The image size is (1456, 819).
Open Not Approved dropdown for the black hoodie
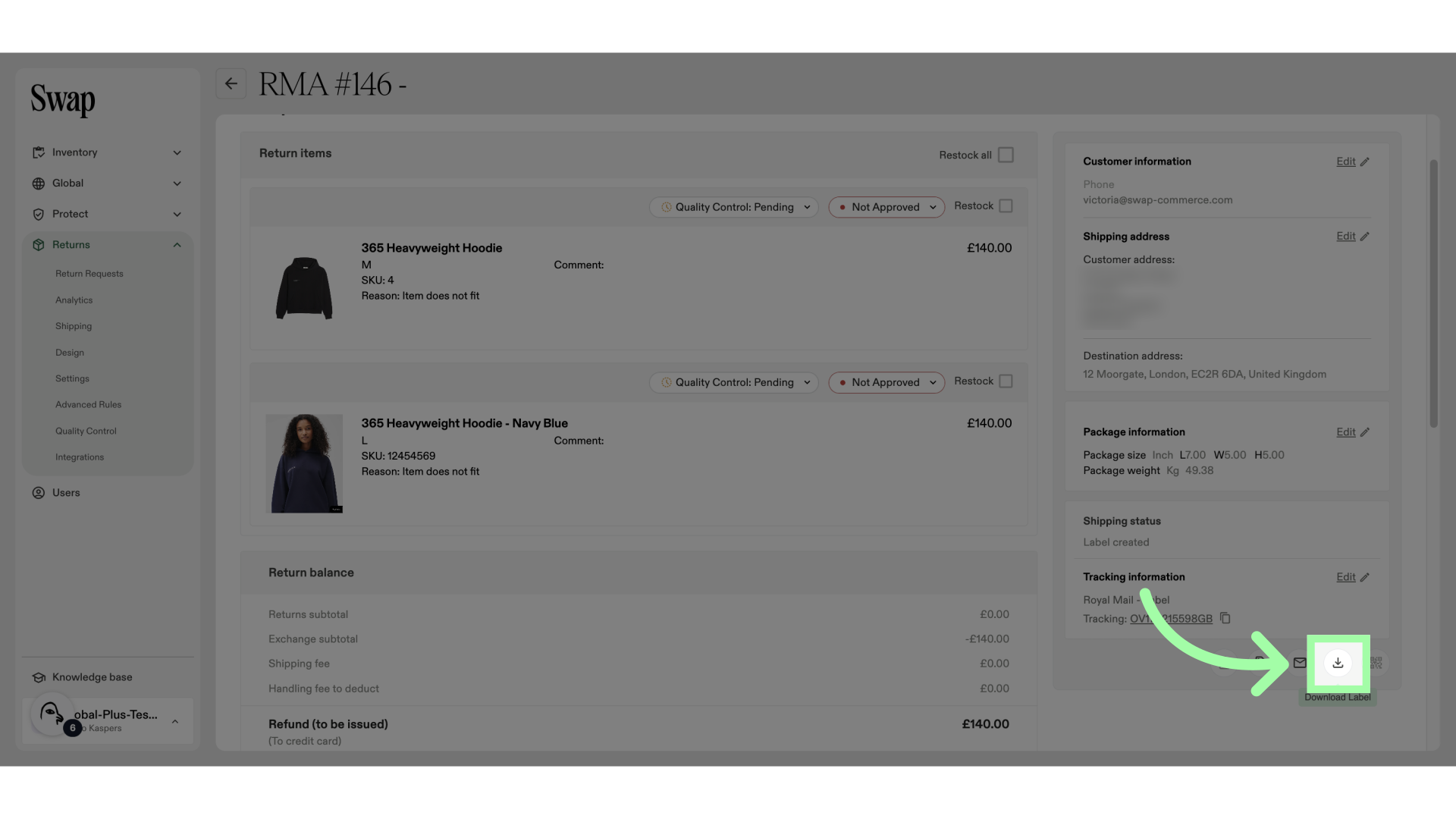tap(886, 207)
